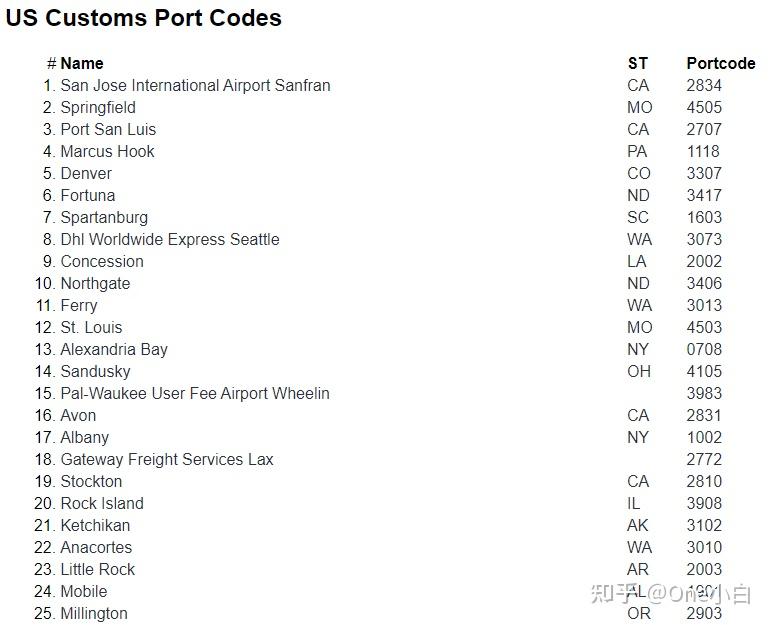This screenshot has width=772, height=625.
Task: Select the Port San Luis row name
Action: coord(108,129)
